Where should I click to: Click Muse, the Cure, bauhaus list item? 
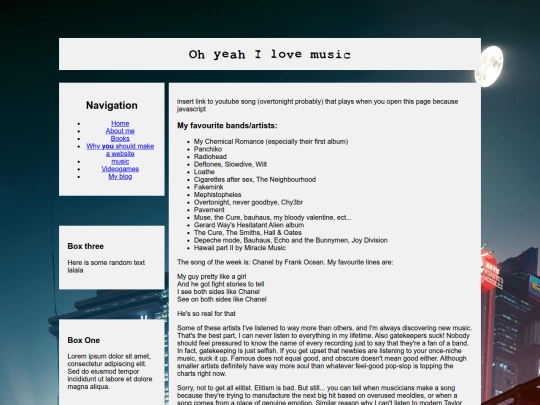coord(272,217)
